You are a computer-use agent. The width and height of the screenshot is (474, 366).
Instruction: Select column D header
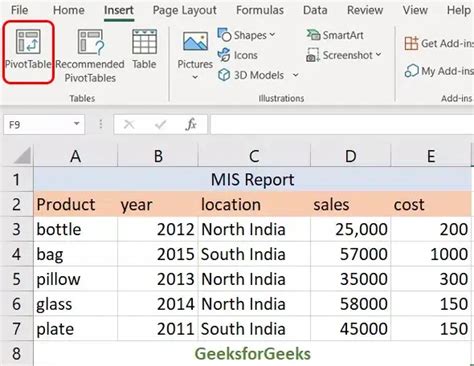tap(350, 156)
